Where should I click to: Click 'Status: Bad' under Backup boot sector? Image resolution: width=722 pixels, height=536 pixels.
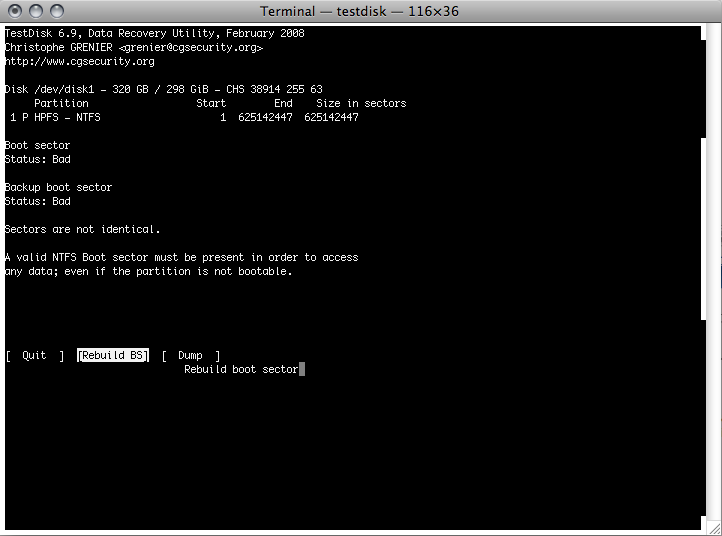(38, 201)
